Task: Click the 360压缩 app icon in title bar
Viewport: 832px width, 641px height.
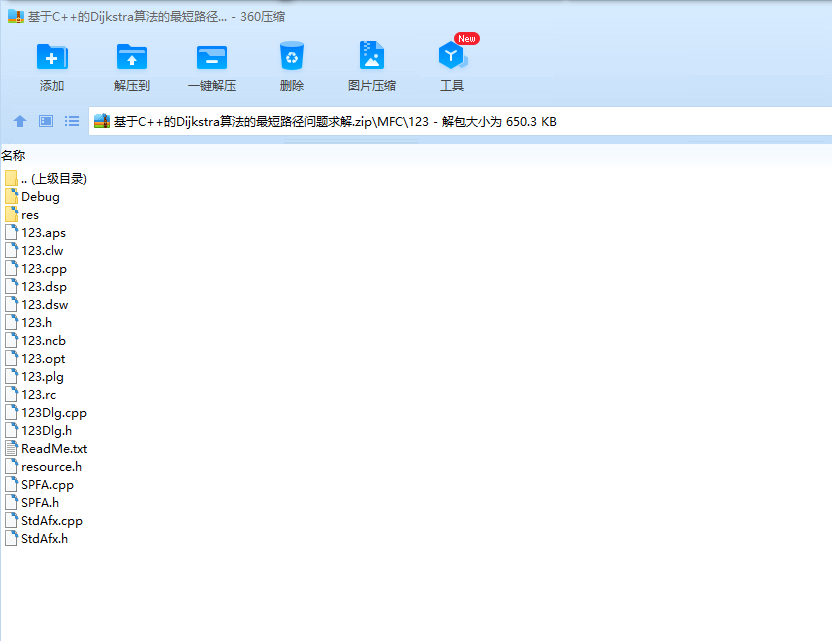Action: [x=16, y=16]
